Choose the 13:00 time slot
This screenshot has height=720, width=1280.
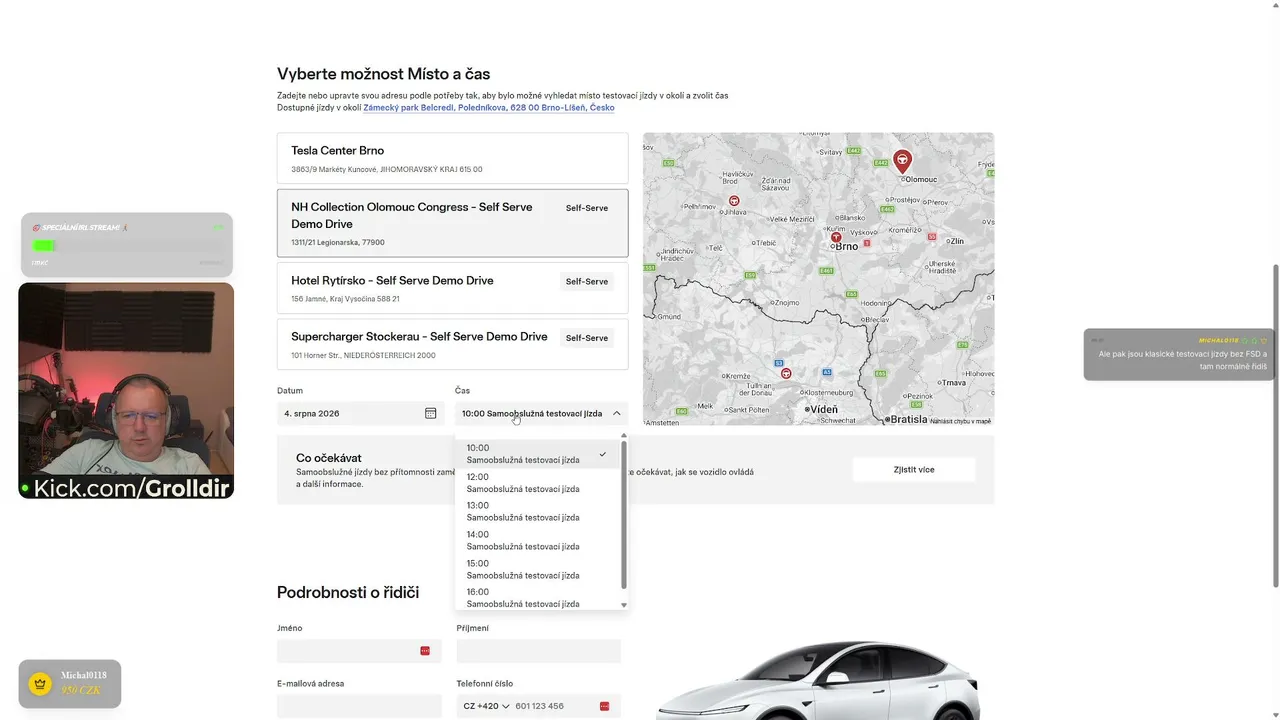pos(538,511)
